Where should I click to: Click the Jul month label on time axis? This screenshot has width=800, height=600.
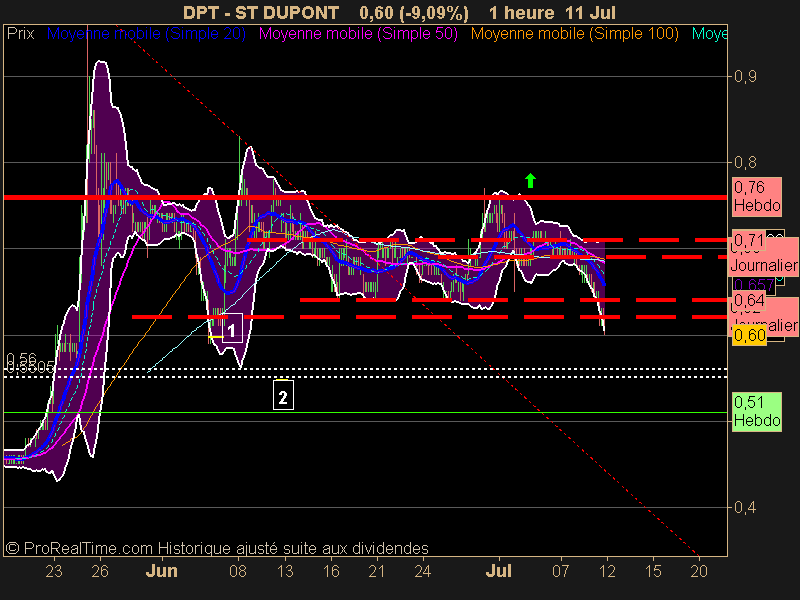coord(498,570)
